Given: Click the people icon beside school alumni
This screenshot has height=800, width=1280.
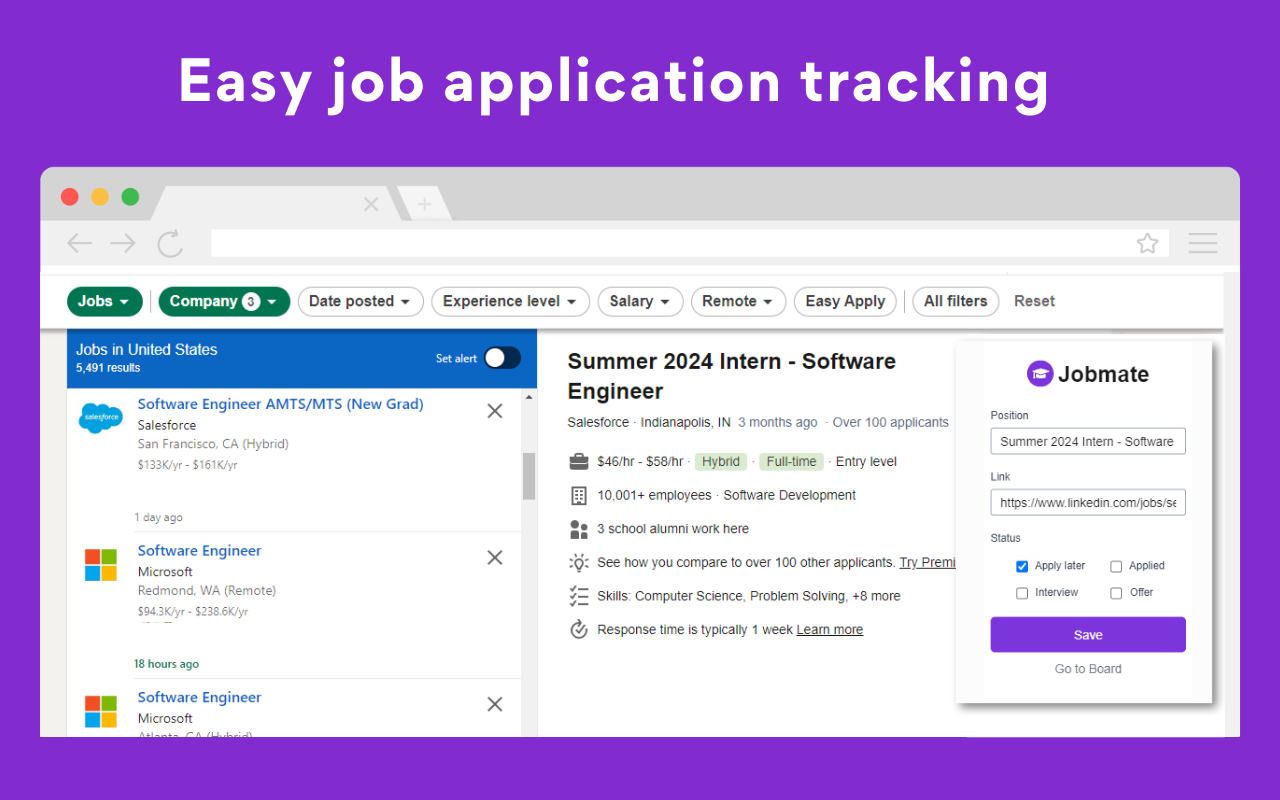Looking at the screenshot, I should pos(578,529).
